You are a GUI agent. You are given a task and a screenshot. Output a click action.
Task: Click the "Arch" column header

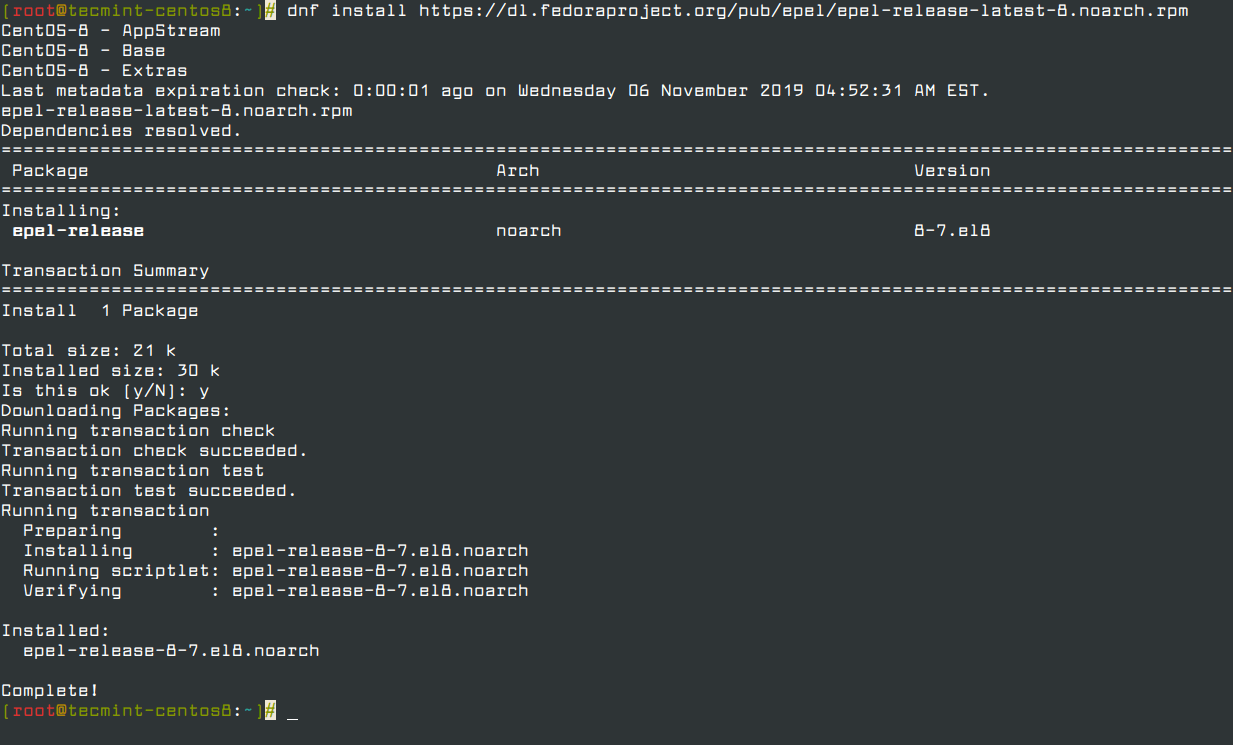(517, 171)
